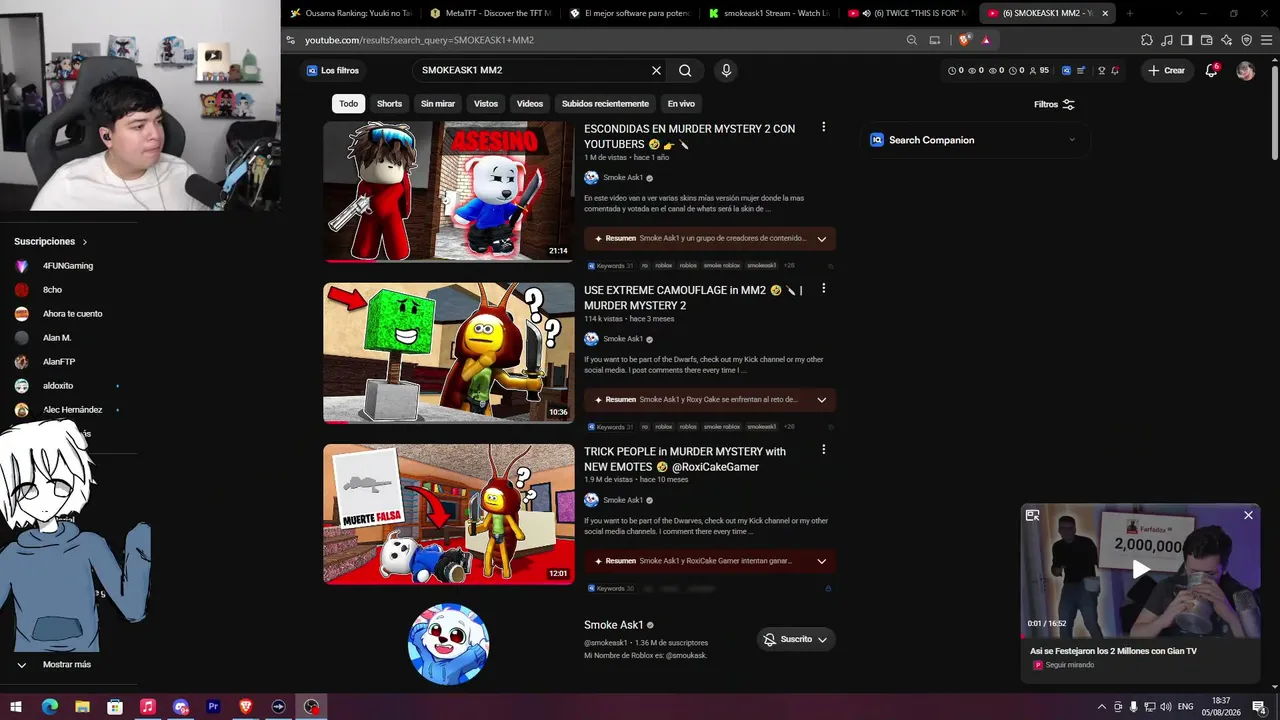Select the Videos filter chip
Image resolution: width=1280 pixels, height=720 pixels.
pyautogui.click(x=530, y=104)
